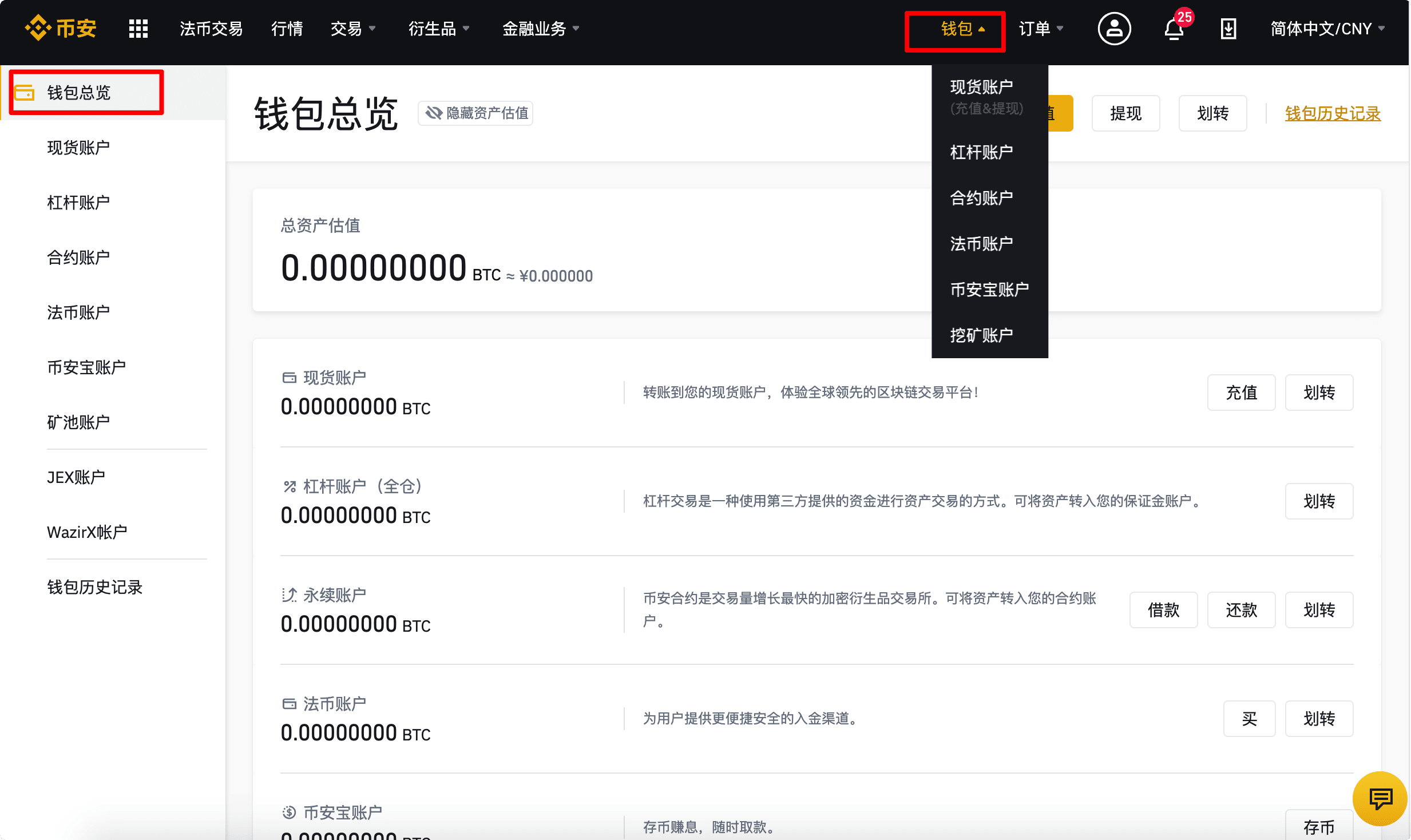Expand the 衍生品 dropdown menu
This screenshot has height=840, width=1411.
[439, 28]
